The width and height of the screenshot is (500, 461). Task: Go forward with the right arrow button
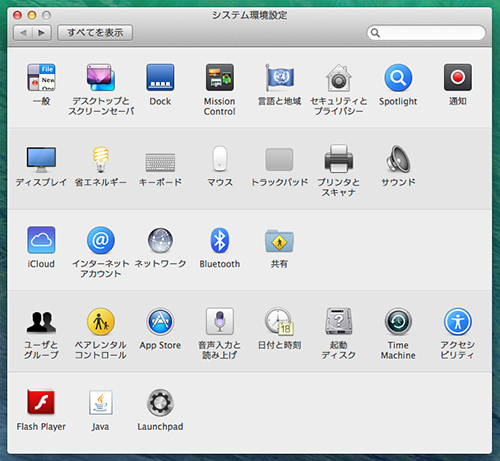[42, 33]
